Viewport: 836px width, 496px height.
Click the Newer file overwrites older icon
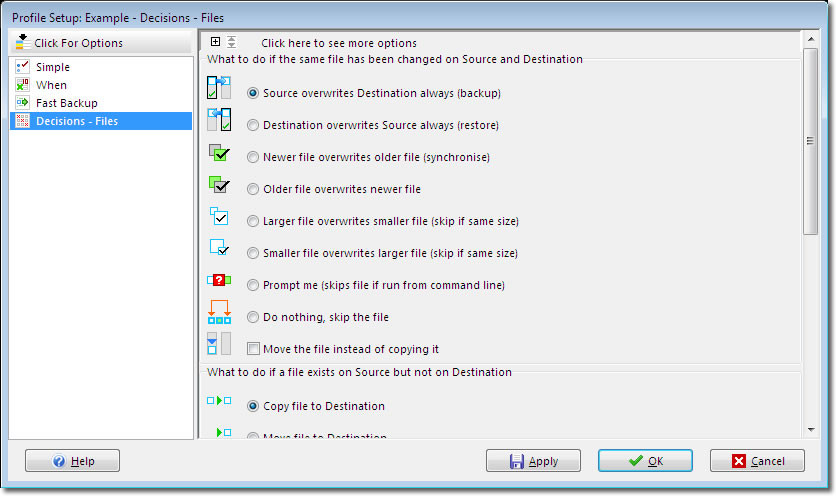coord(219,153)
